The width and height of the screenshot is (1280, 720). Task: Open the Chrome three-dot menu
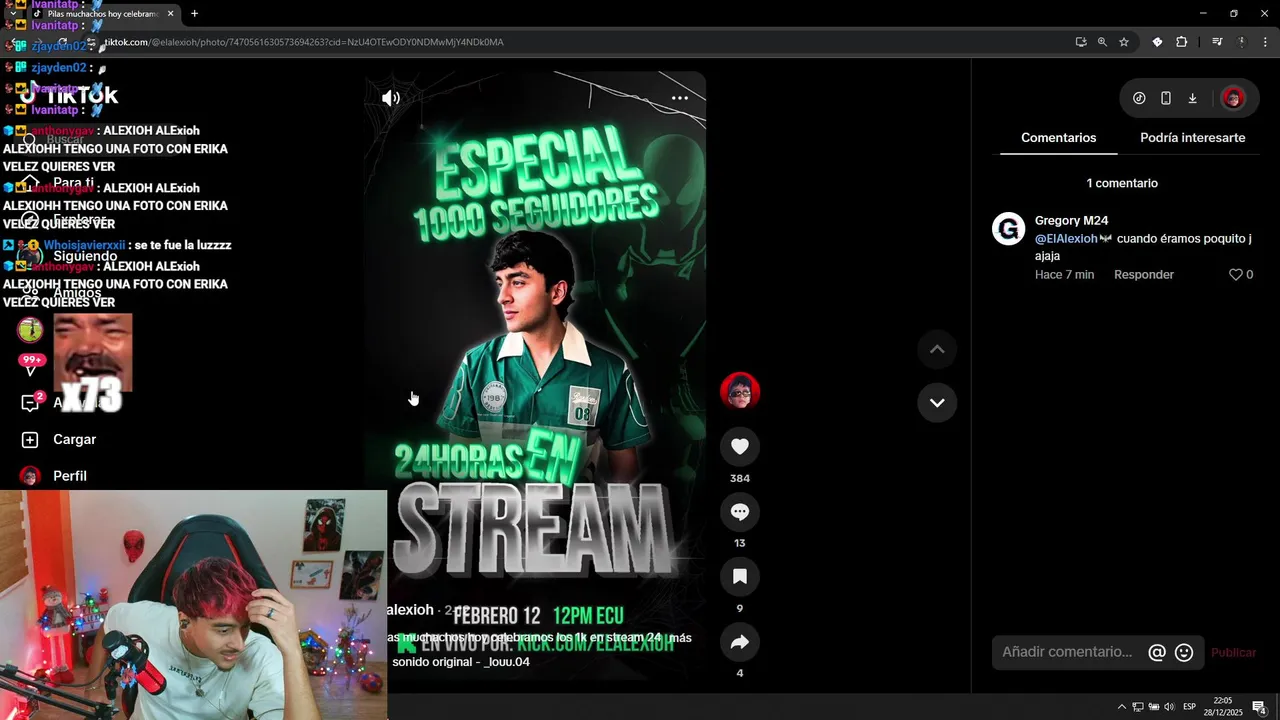[1266, 42]
